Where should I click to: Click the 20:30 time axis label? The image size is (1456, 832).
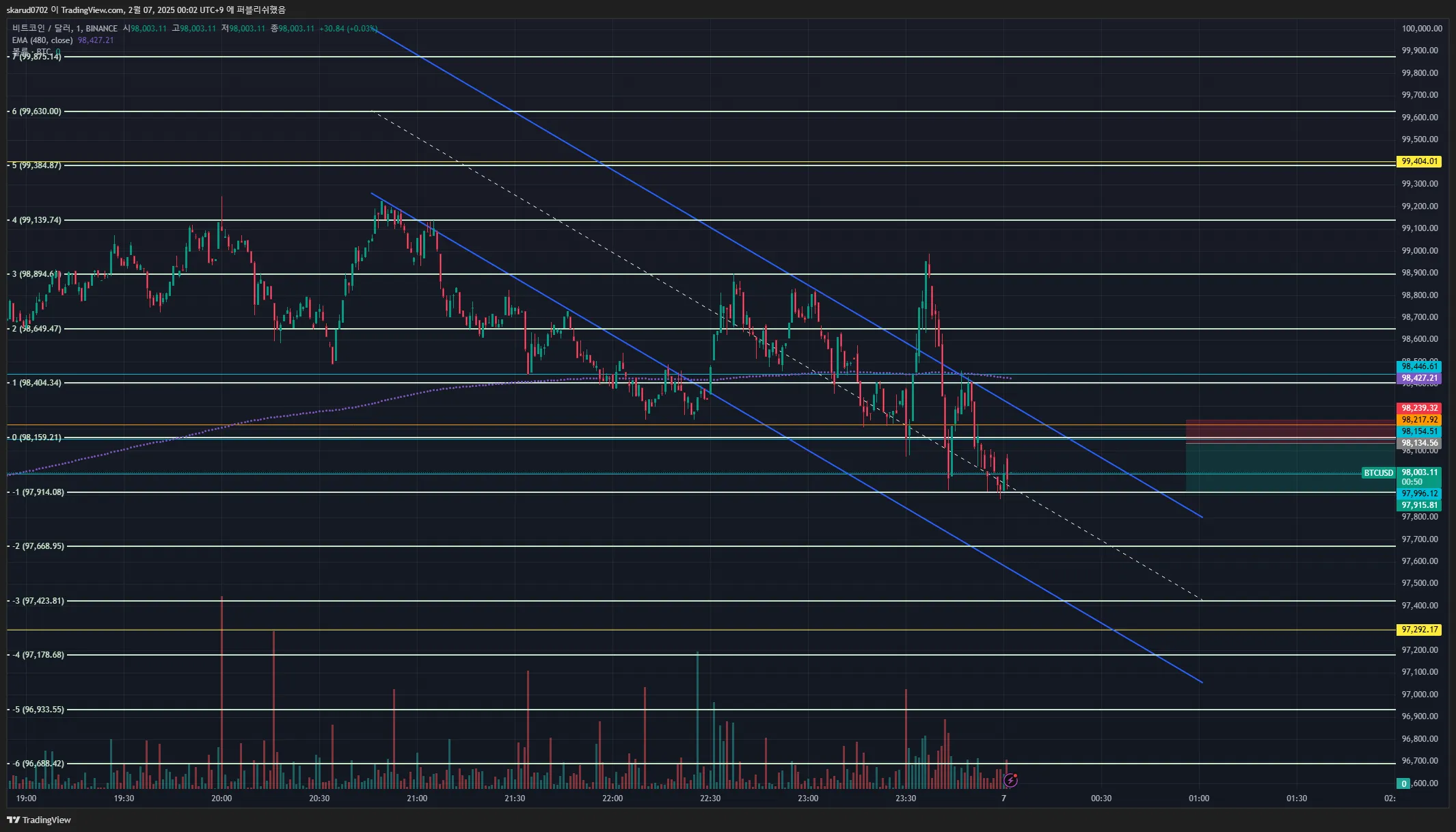click(319, 799)
